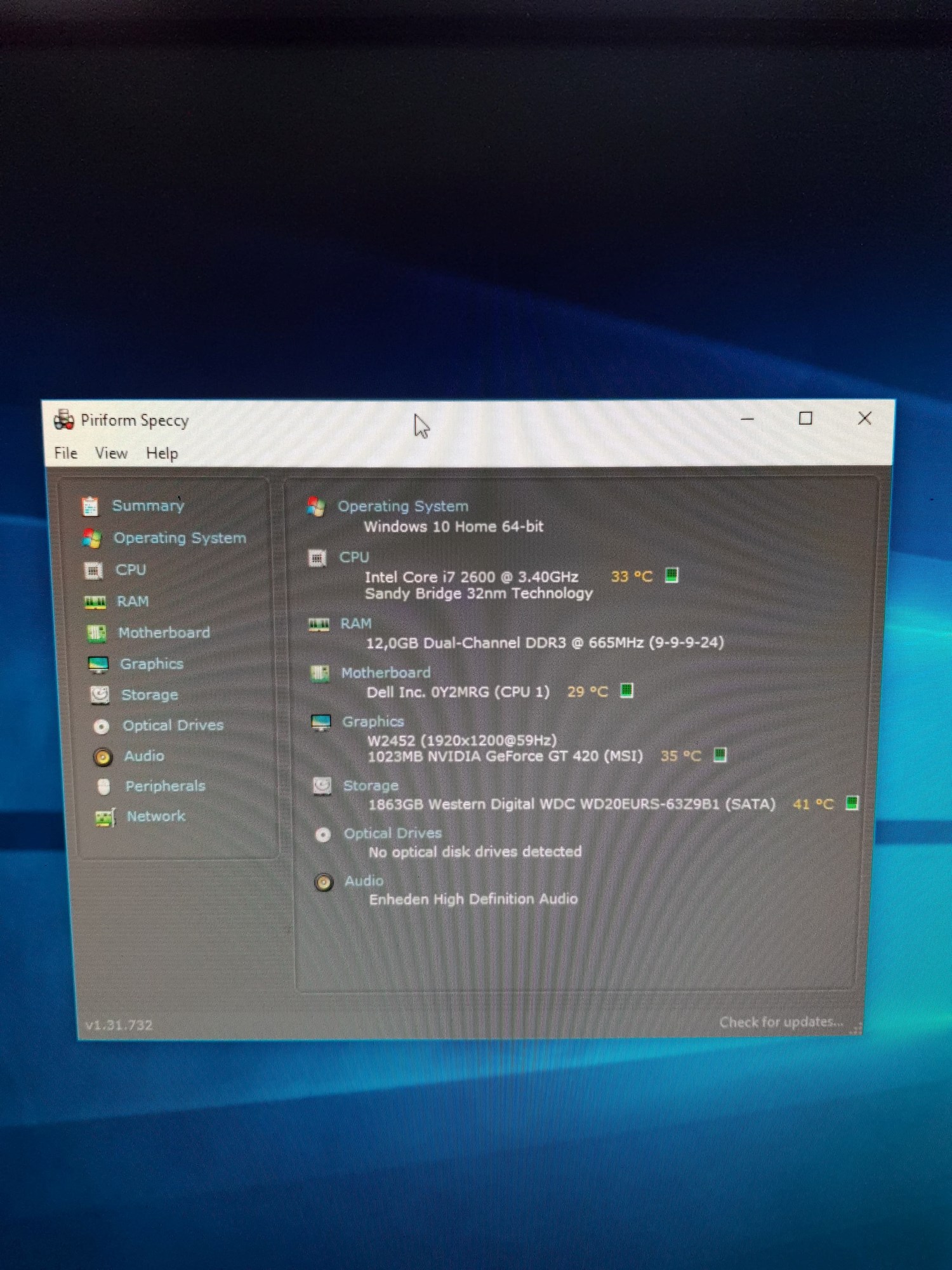Click the Motherboard icon in summary pane
Viewport: 952px width, 1270px height.
pyautogui.click(x=320, y=673)
